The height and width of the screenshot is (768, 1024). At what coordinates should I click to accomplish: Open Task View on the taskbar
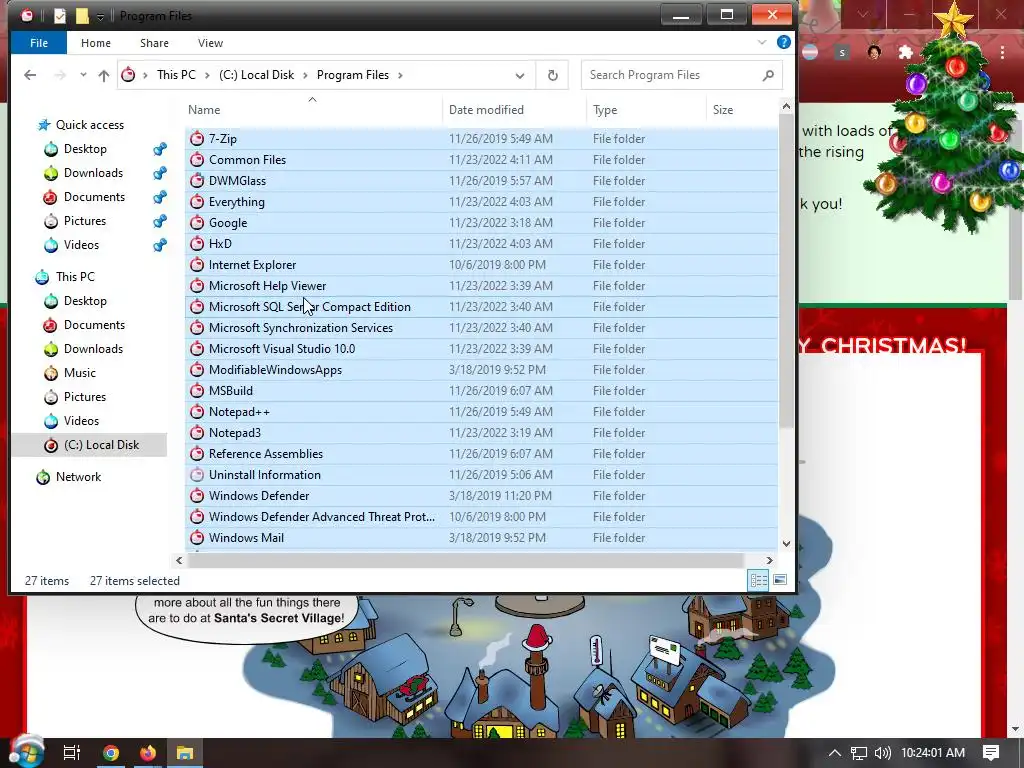tap(72, 753)
